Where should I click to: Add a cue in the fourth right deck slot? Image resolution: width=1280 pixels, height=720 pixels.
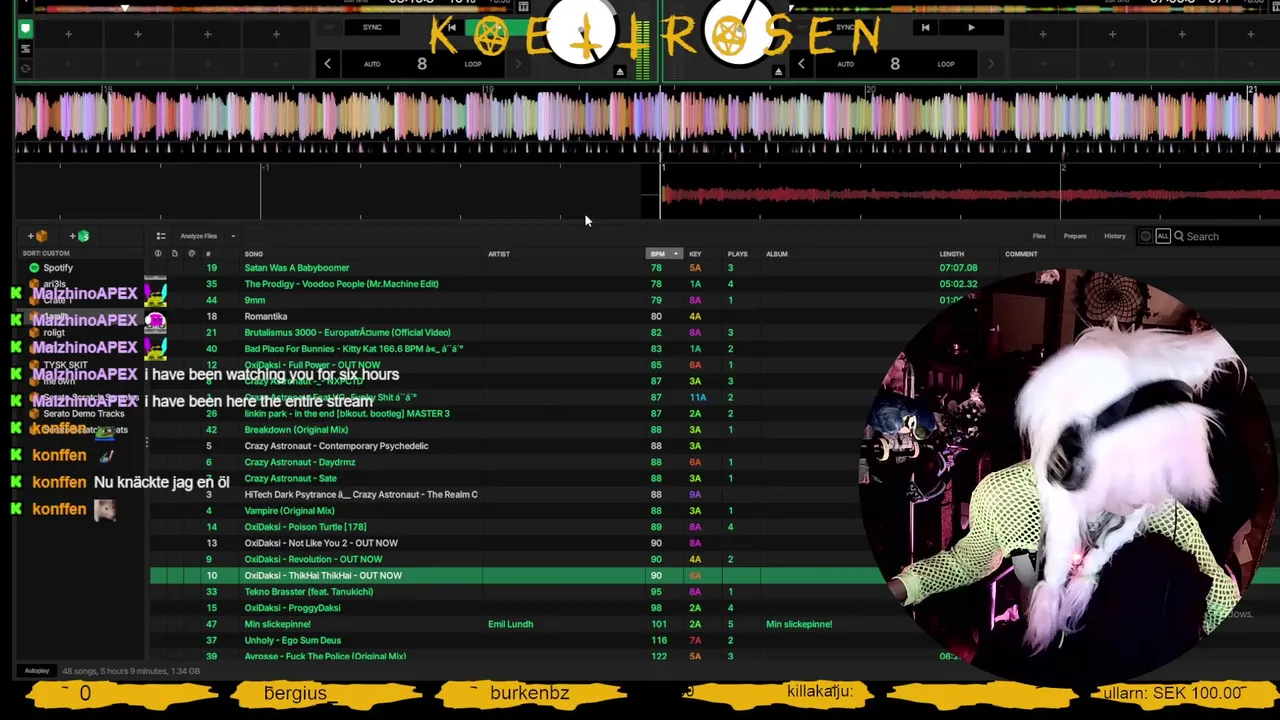pyautogui.click(x=1250, y=34)
